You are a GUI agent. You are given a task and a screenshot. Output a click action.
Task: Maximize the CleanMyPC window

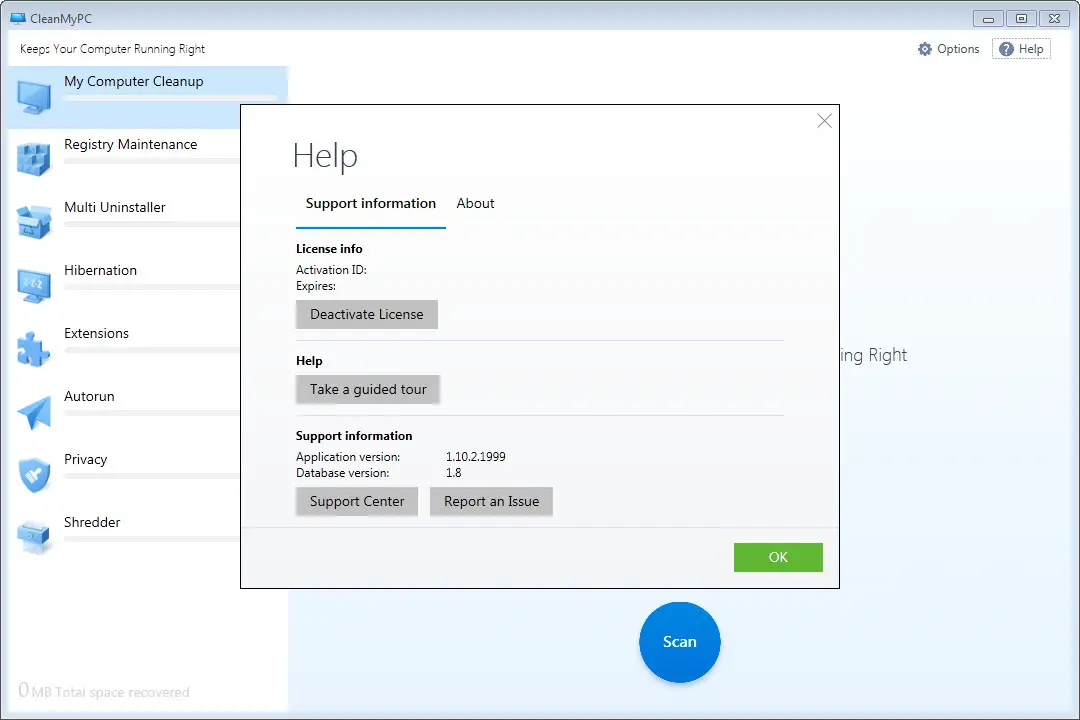click(1021, 19)
